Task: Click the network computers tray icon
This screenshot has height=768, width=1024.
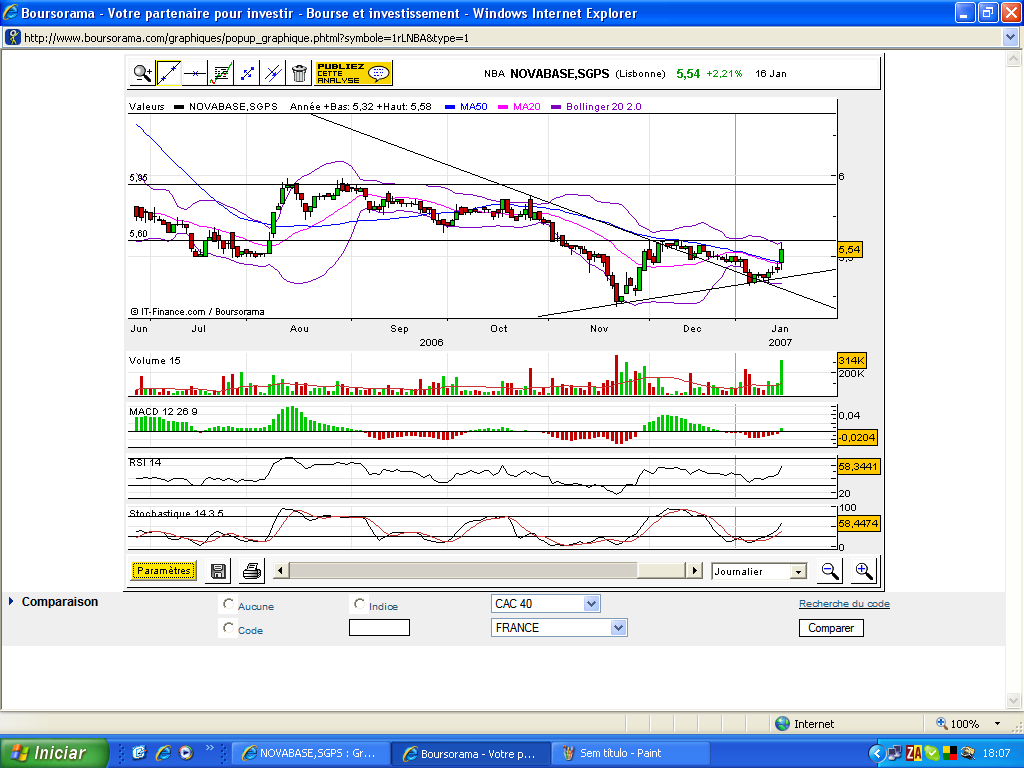Action: [x=895, y=754]
